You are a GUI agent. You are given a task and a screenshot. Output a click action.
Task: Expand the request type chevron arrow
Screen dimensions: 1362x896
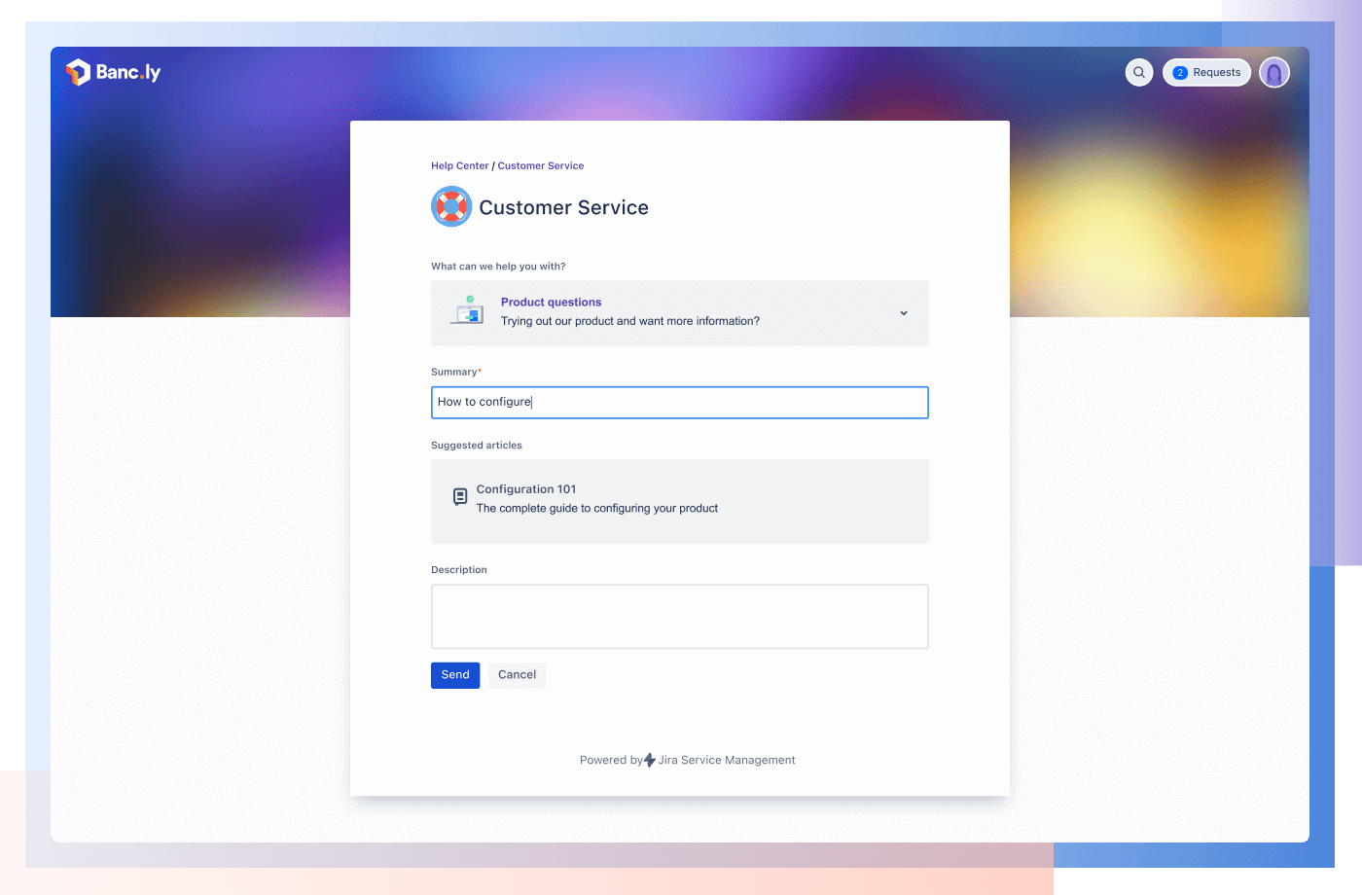(x=904, y=313)
